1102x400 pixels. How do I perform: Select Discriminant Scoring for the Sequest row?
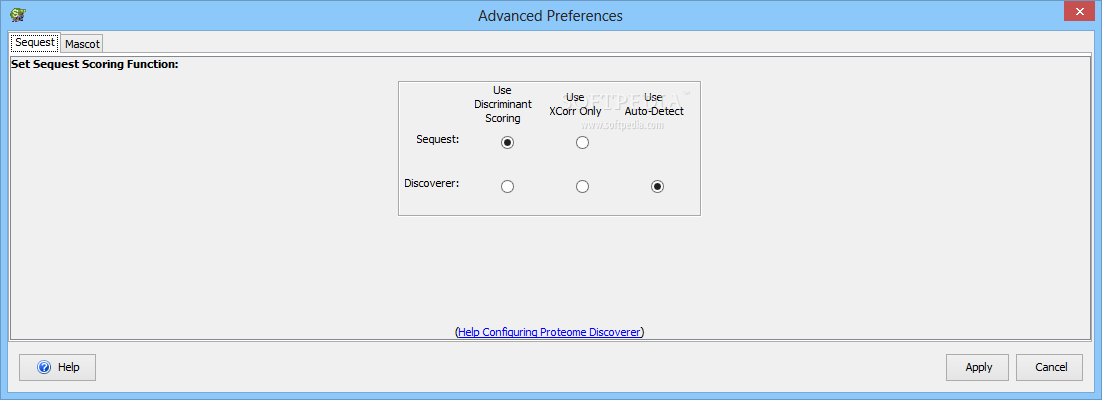click(508, 143)
